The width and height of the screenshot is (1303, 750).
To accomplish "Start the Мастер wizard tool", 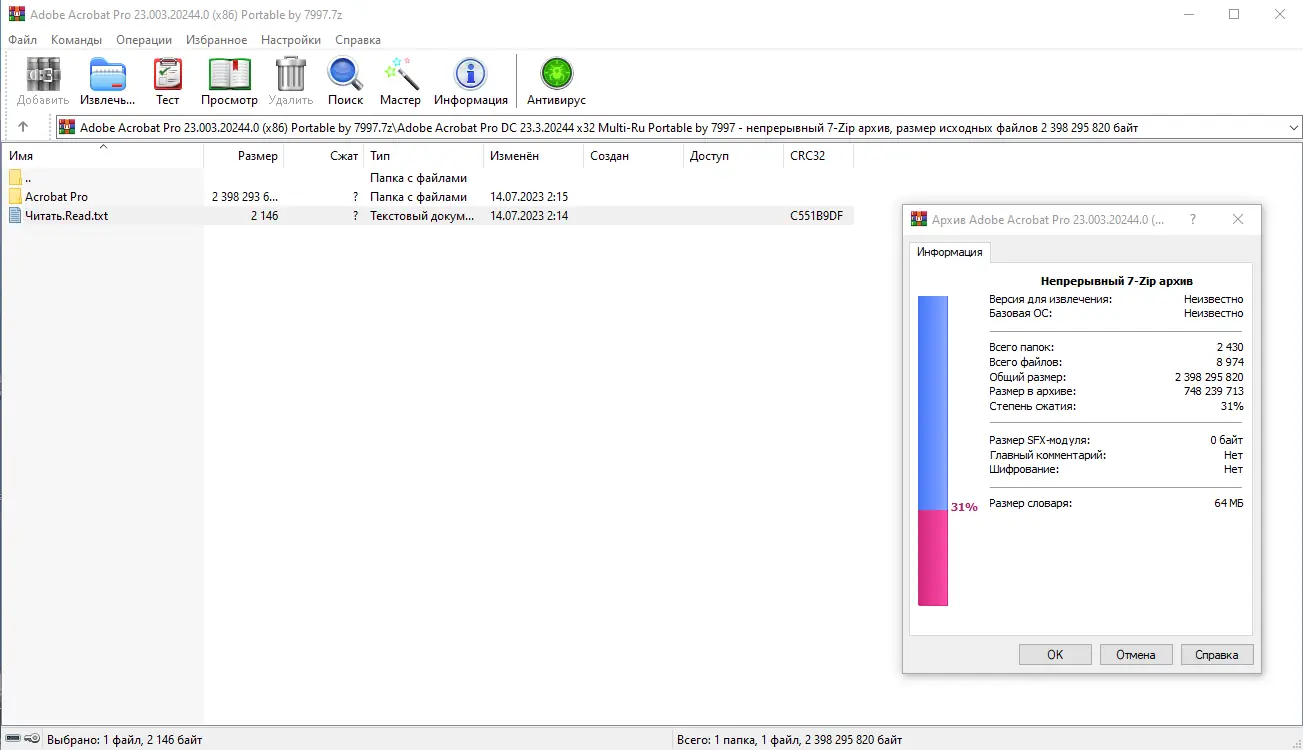I will (x=400, y=80).
